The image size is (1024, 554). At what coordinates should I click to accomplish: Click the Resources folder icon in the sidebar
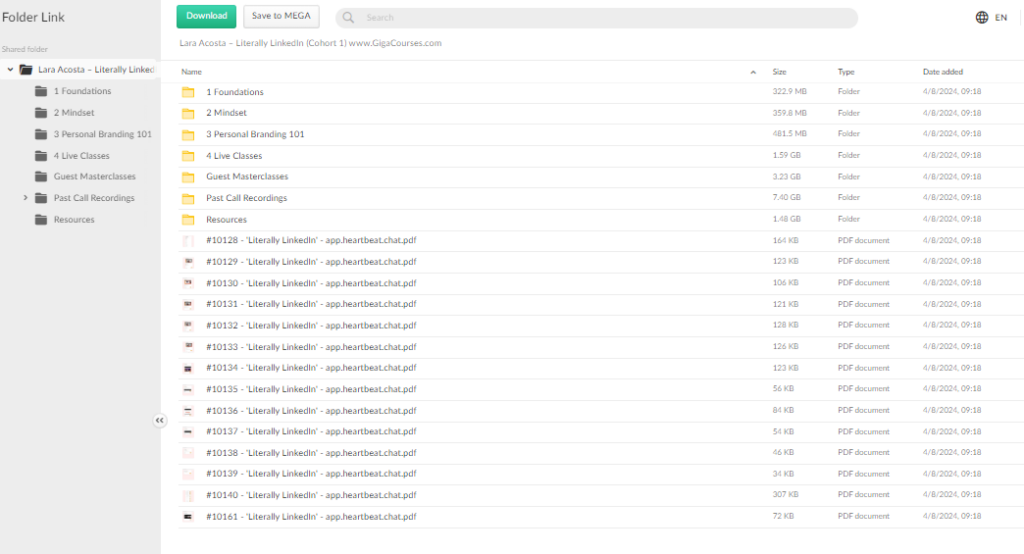click(x=41, y=220)
